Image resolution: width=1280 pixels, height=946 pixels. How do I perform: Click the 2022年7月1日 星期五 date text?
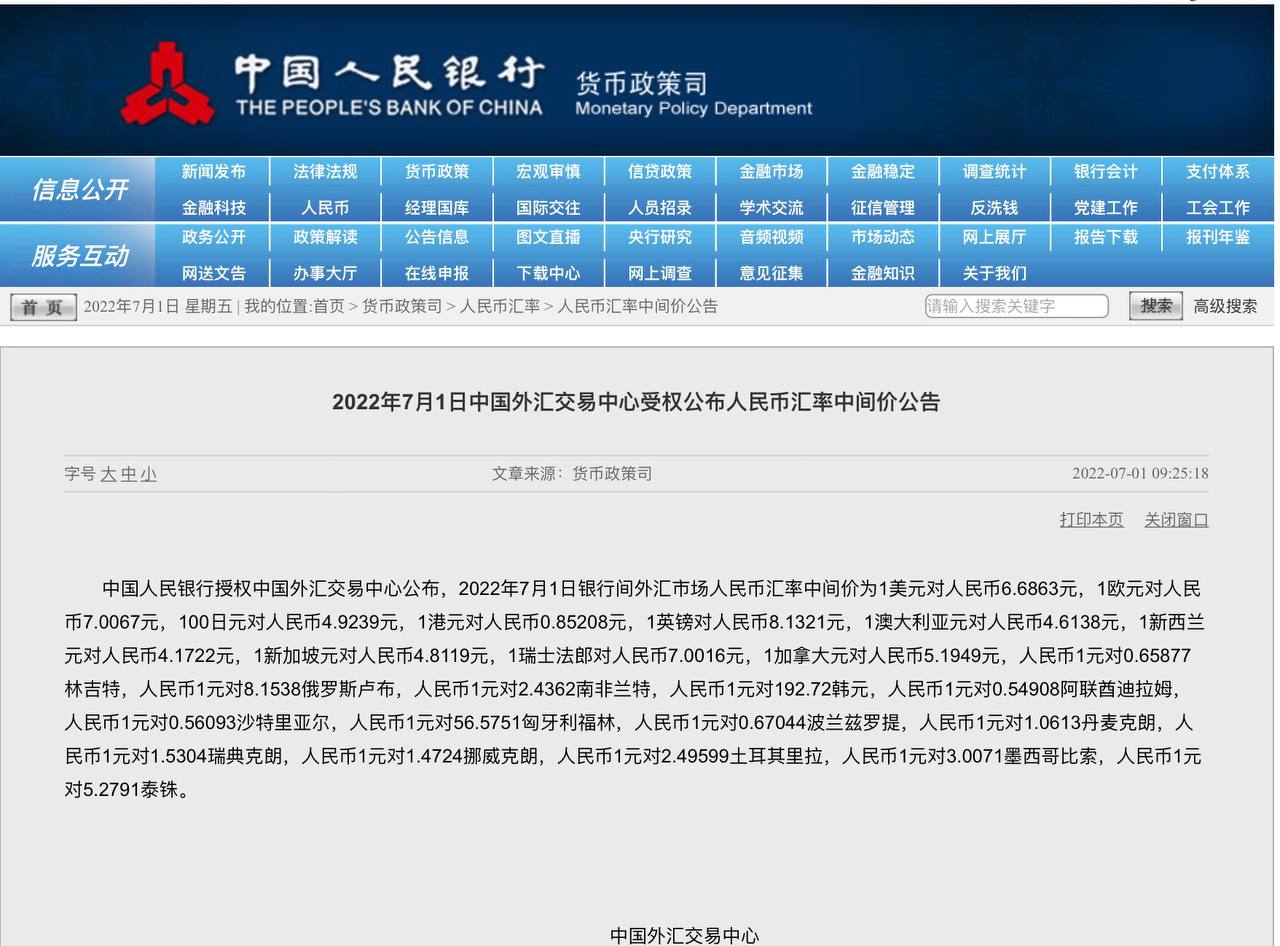pos(157,306)
